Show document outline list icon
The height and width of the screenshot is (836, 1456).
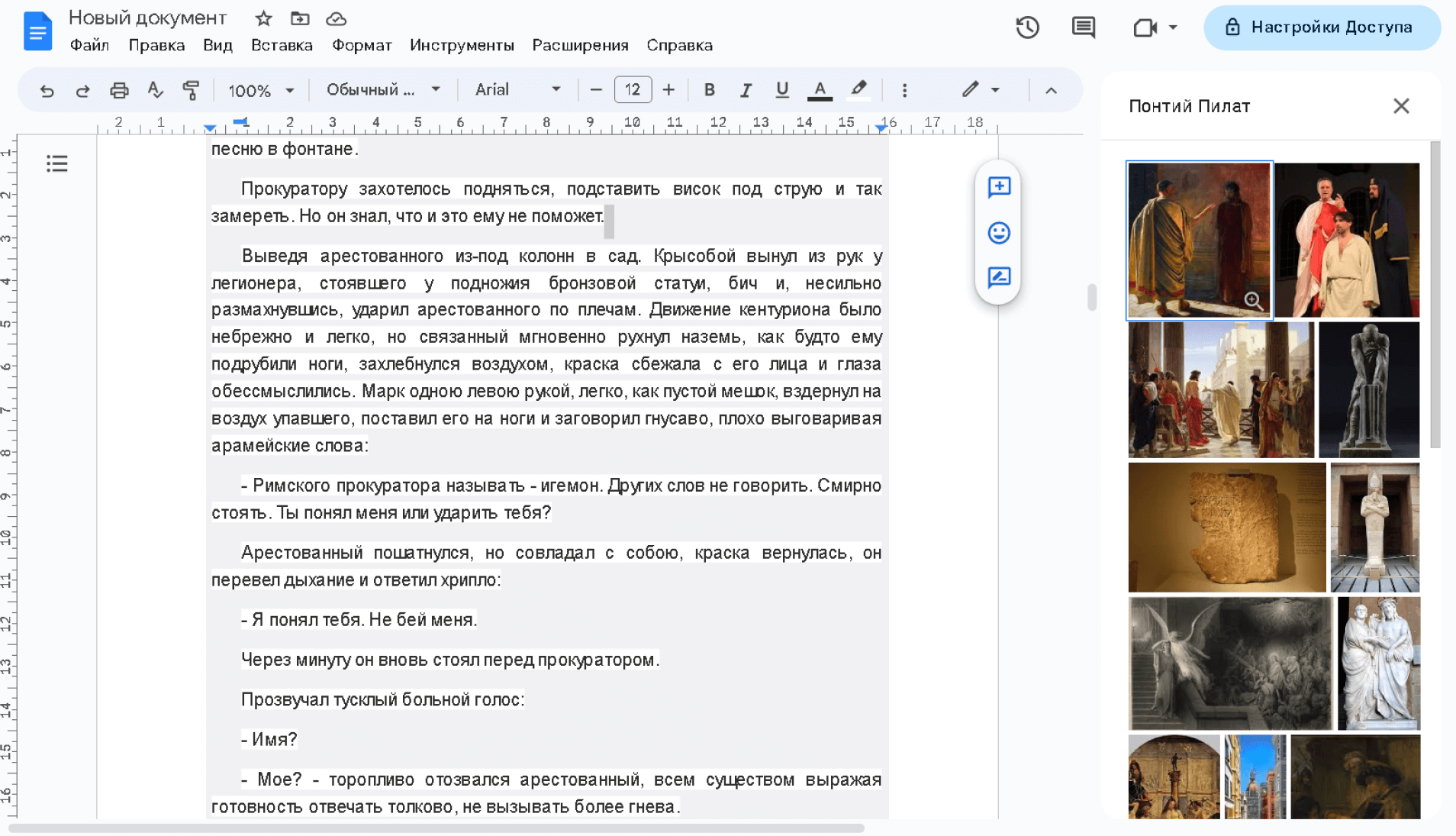tap(56, 163)
